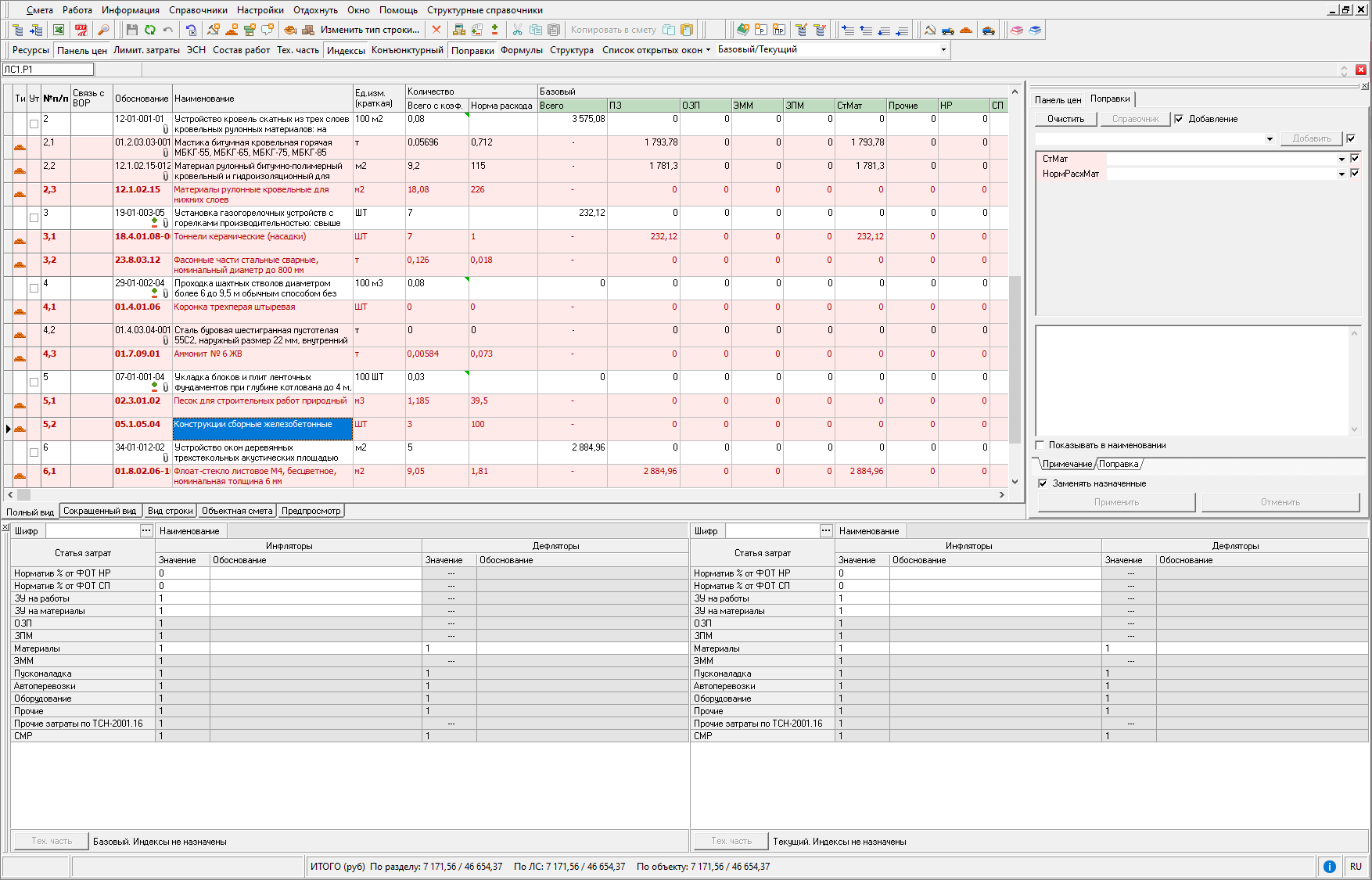
Task: Open the Базовый/Текущий dropdown
Action: tap(943, 50)
